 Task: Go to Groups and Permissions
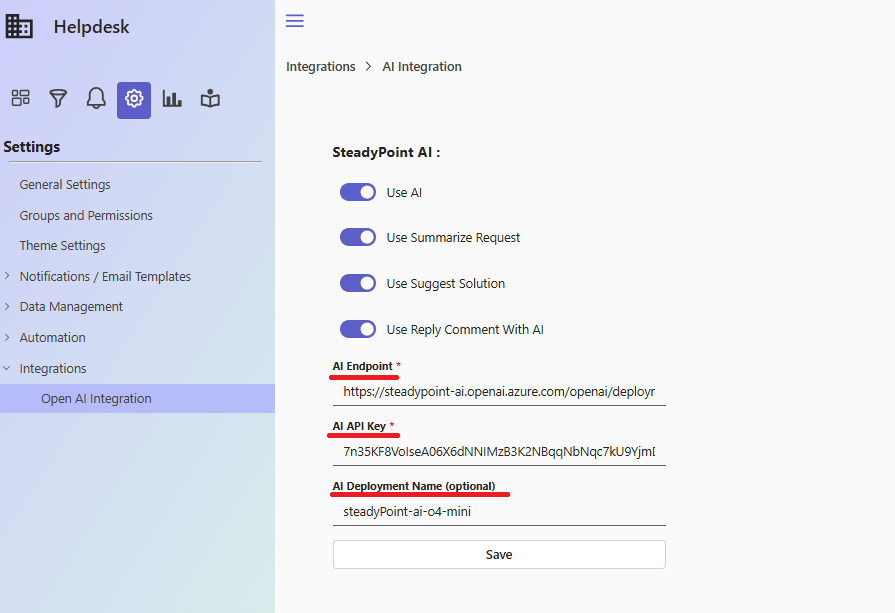(86, 215)
